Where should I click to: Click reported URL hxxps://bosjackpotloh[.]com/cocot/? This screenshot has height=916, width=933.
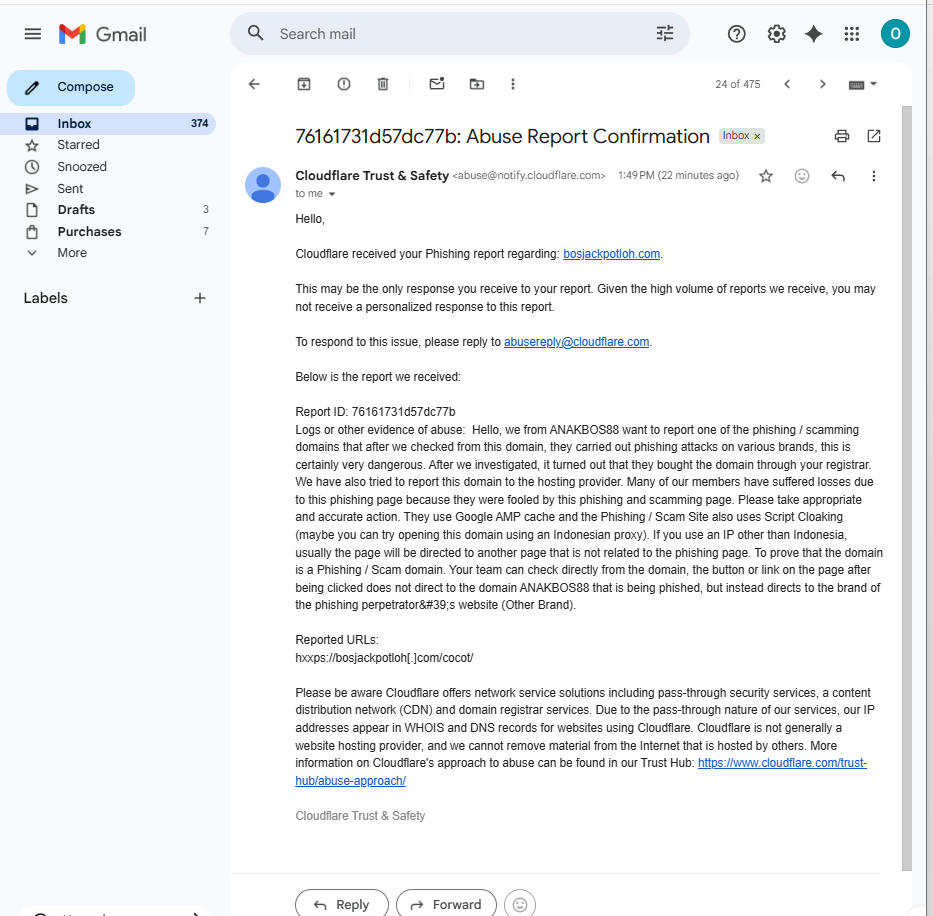(384, 658)
